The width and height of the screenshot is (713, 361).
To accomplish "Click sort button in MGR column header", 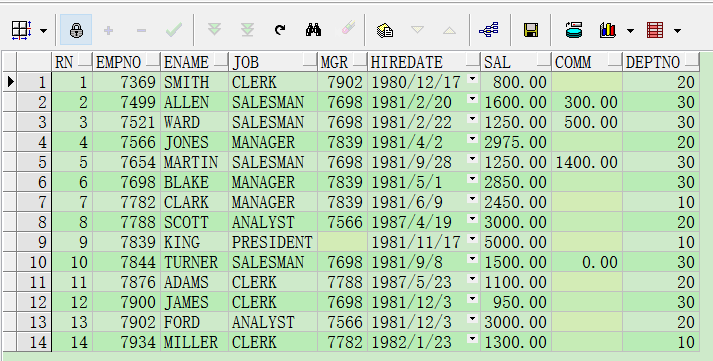I will [359, 61].
